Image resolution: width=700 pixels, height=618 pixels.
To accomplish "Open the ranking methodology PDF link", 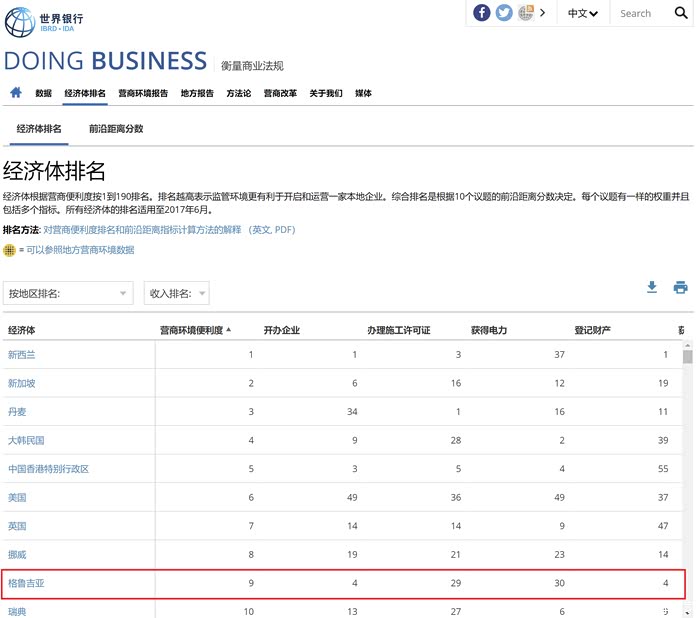I will click(x=169, y=230).
